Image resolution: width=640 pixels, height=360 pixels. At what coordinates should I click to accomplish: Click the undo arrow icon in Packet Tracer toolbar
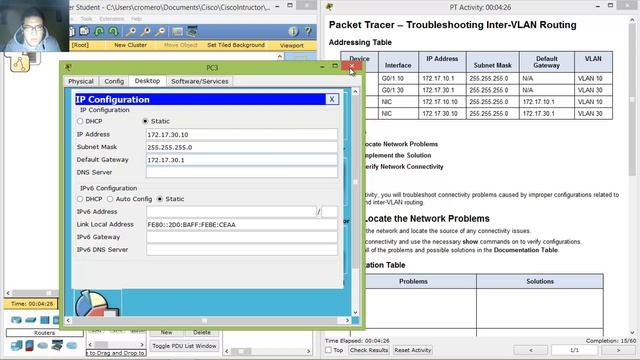[x=99, y=31]
